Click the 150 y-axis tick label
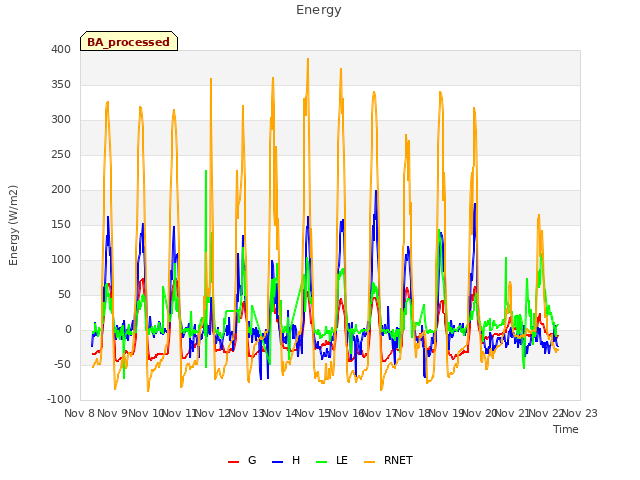Viewport: 640px width, 480px height. coord(61,224)
